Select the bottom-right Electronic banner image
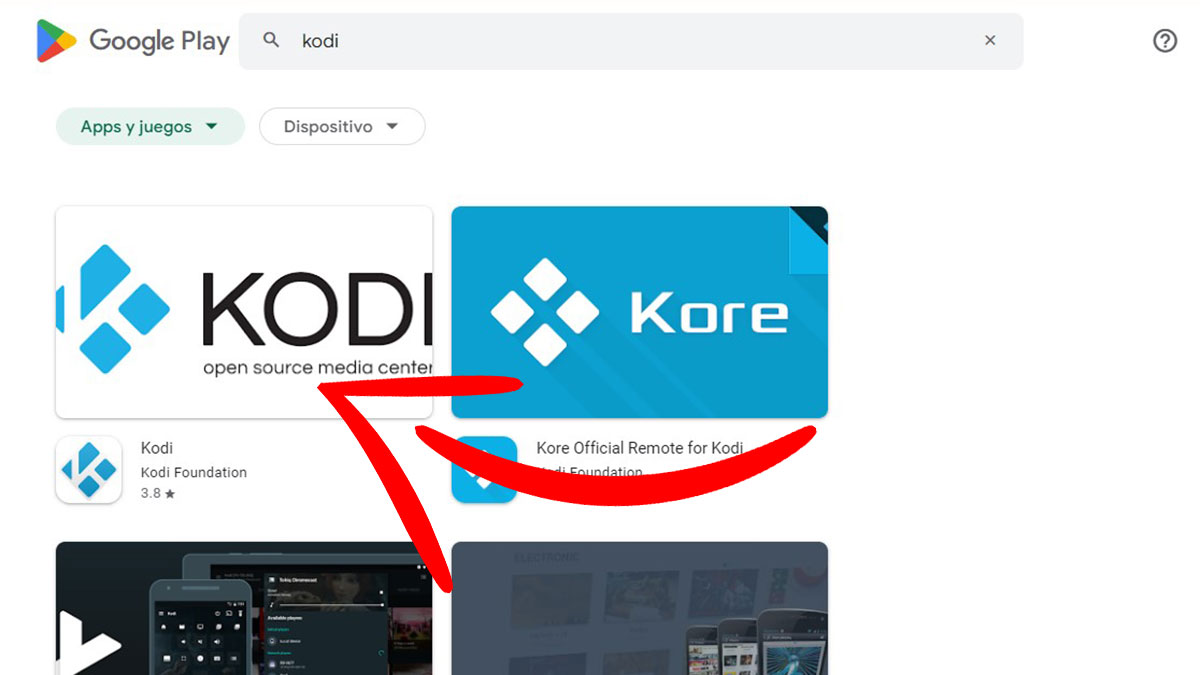This screenshot has height=675, width=1200. tap(640, 608)
